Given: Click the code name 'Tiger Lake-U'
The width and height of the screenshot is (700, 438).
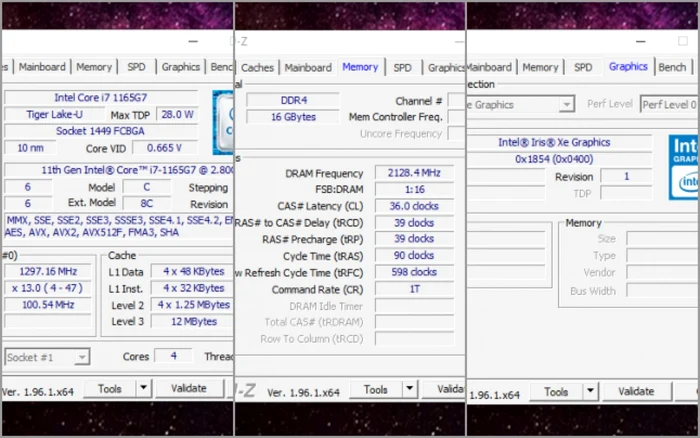Looking at the screenshot, I should click(x=54, y=114).
